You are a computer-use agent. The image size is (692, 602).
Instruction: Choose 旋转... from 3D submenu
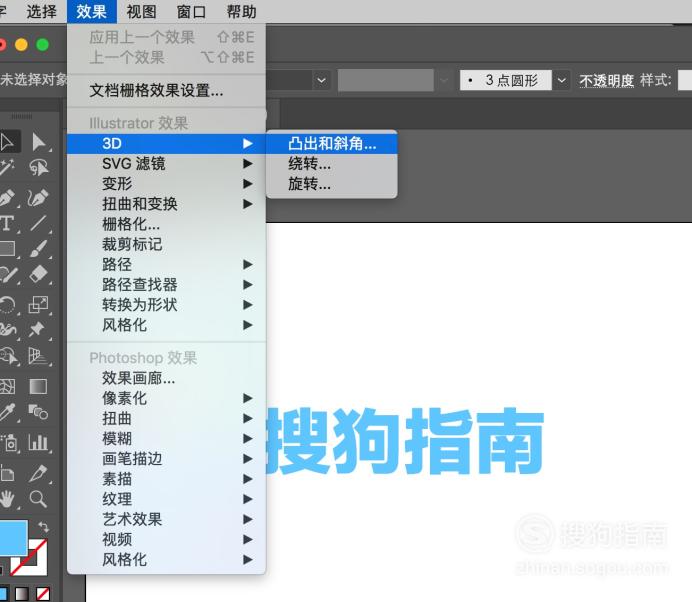[332, 184]
